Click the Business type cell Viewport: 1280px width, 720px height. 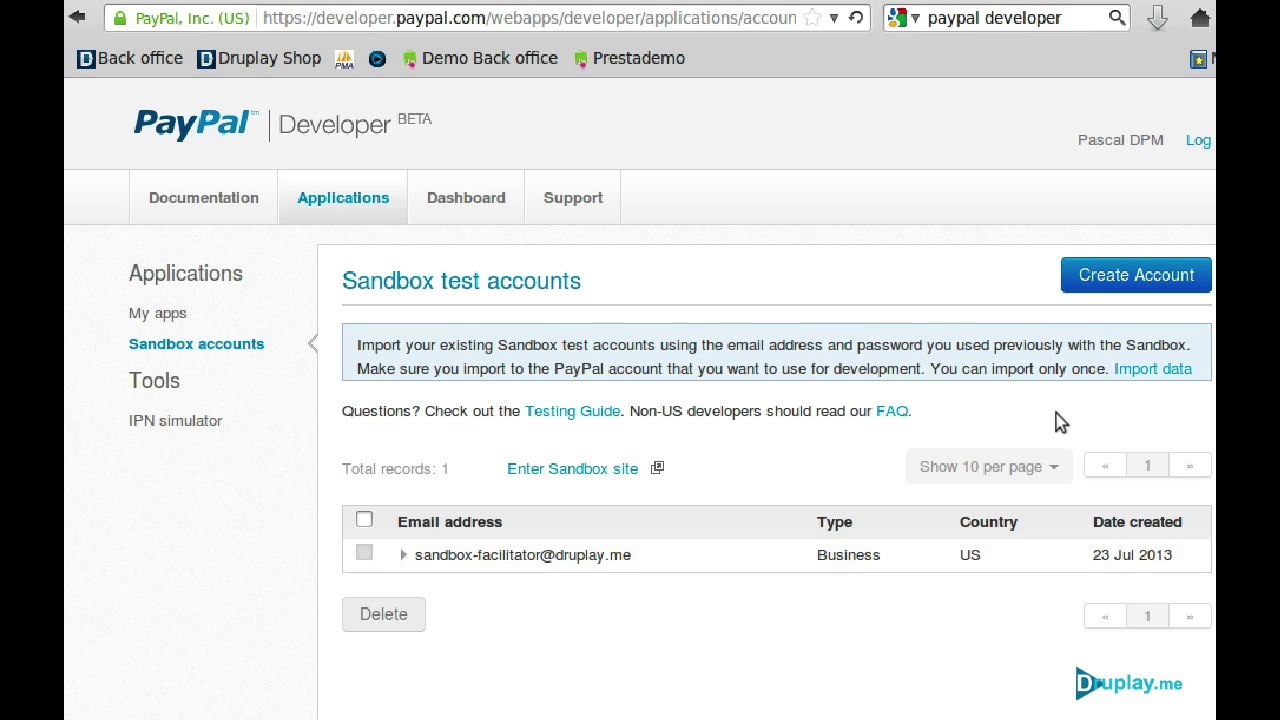pos(848,555)
